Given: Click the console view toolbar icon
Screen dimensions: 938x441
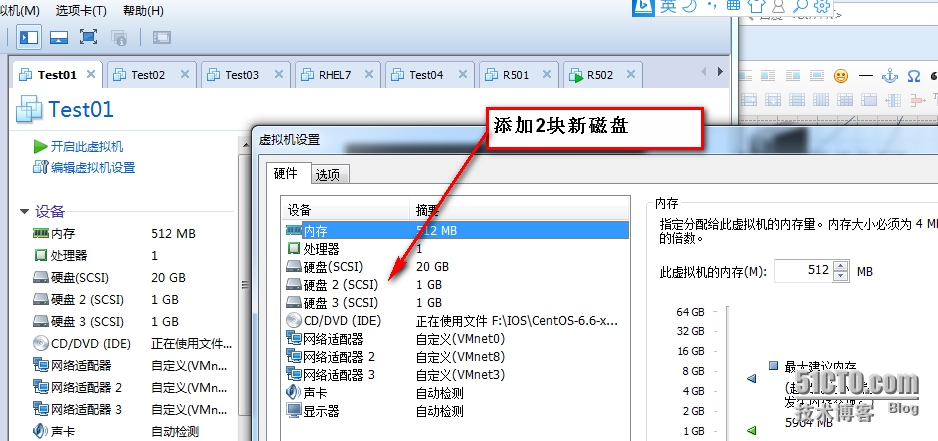Looking at the screenshot, I should pos(162,37).
